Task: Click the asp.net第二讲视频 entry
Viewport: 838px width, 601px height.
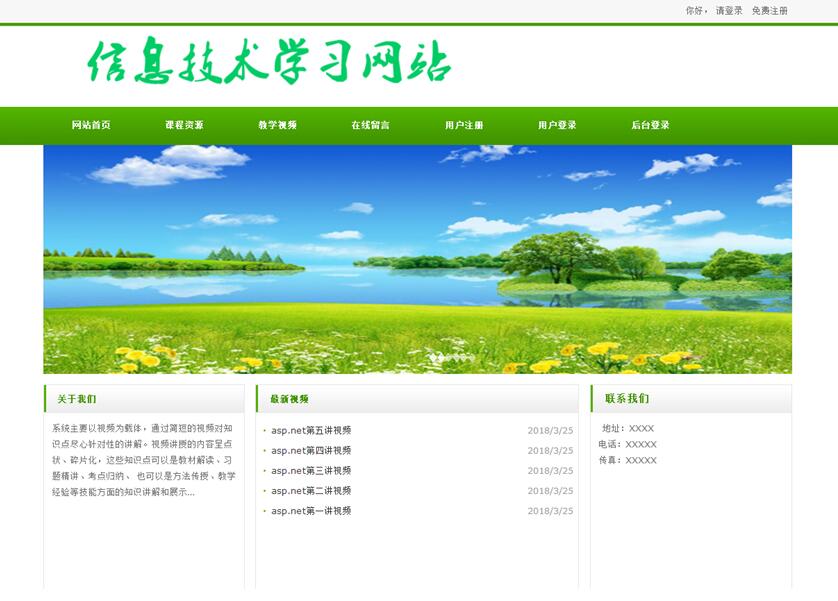Action: (x=311, y=491)
